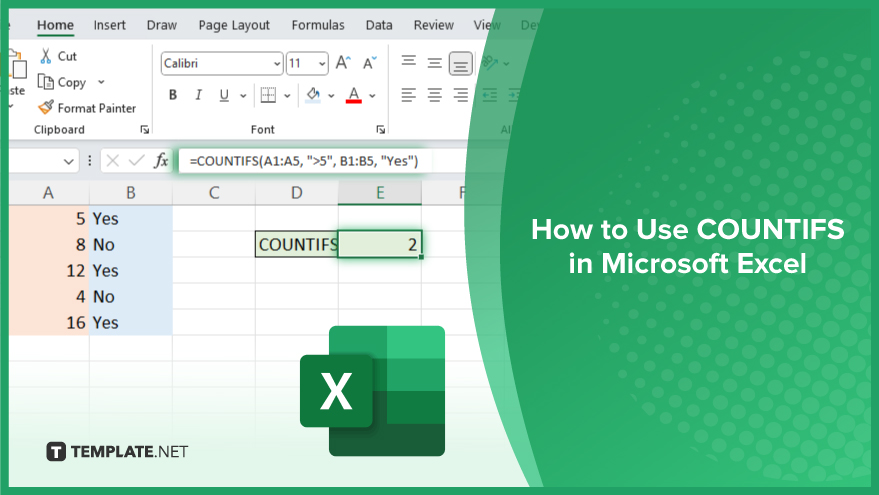Screen dimensions: 879x495
Task: Click the Format Painter label
Action: tap(97, 108)
